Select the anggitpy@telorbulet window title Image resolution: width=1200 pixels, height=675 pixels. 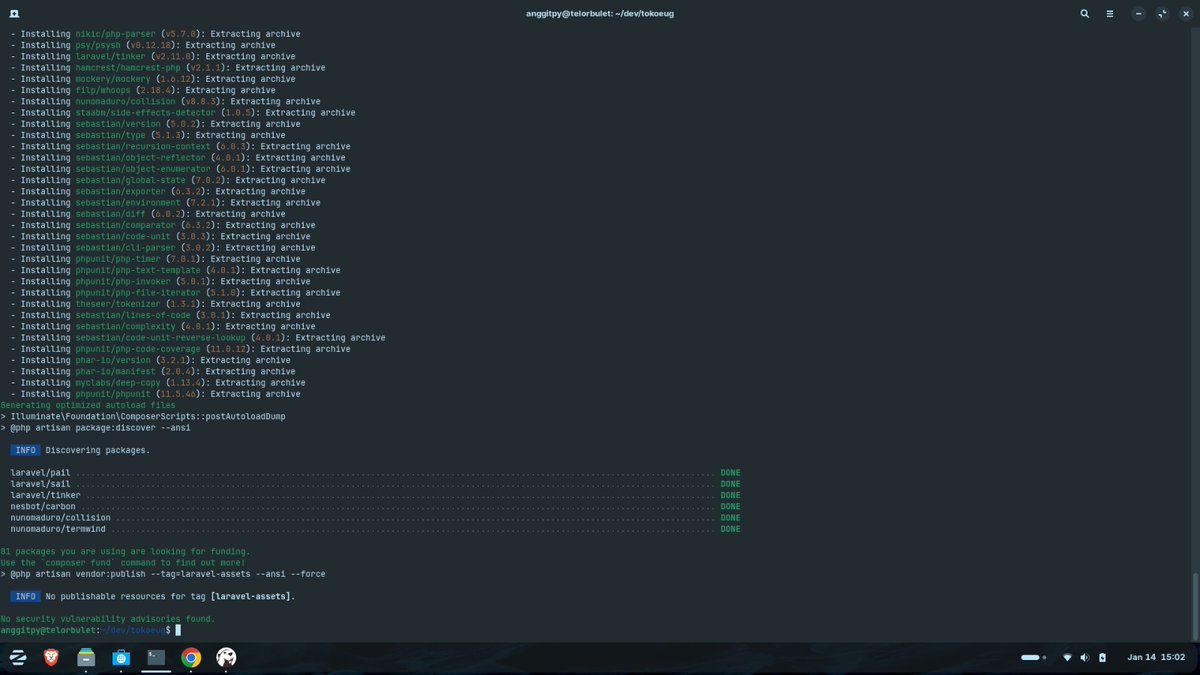(x=598, y=13)
